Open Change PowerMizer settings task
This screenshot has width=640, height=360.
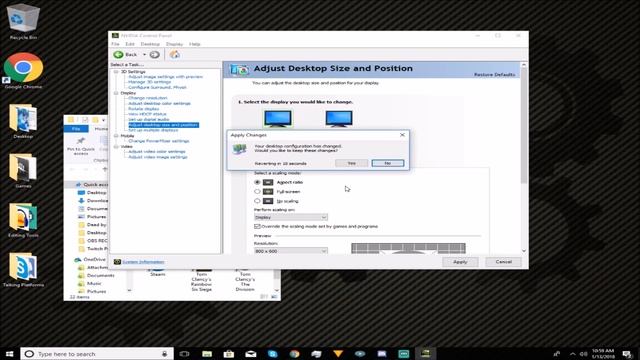pyautogui.click(x=159, y=141)
